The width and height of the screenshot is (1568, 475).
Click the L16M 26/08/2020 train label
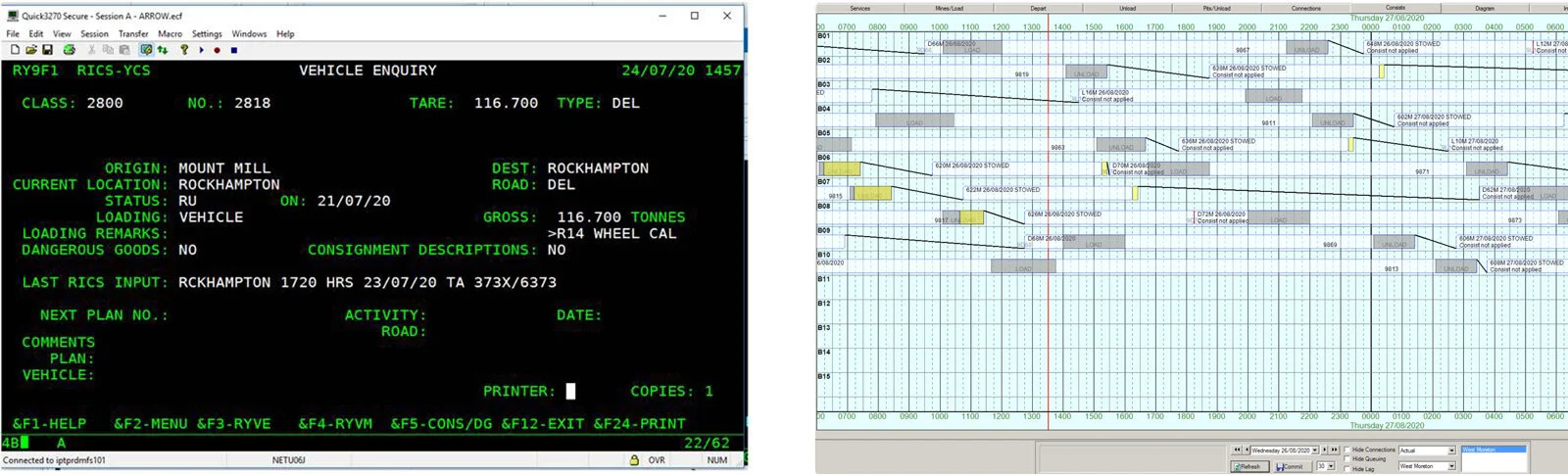1105,92
